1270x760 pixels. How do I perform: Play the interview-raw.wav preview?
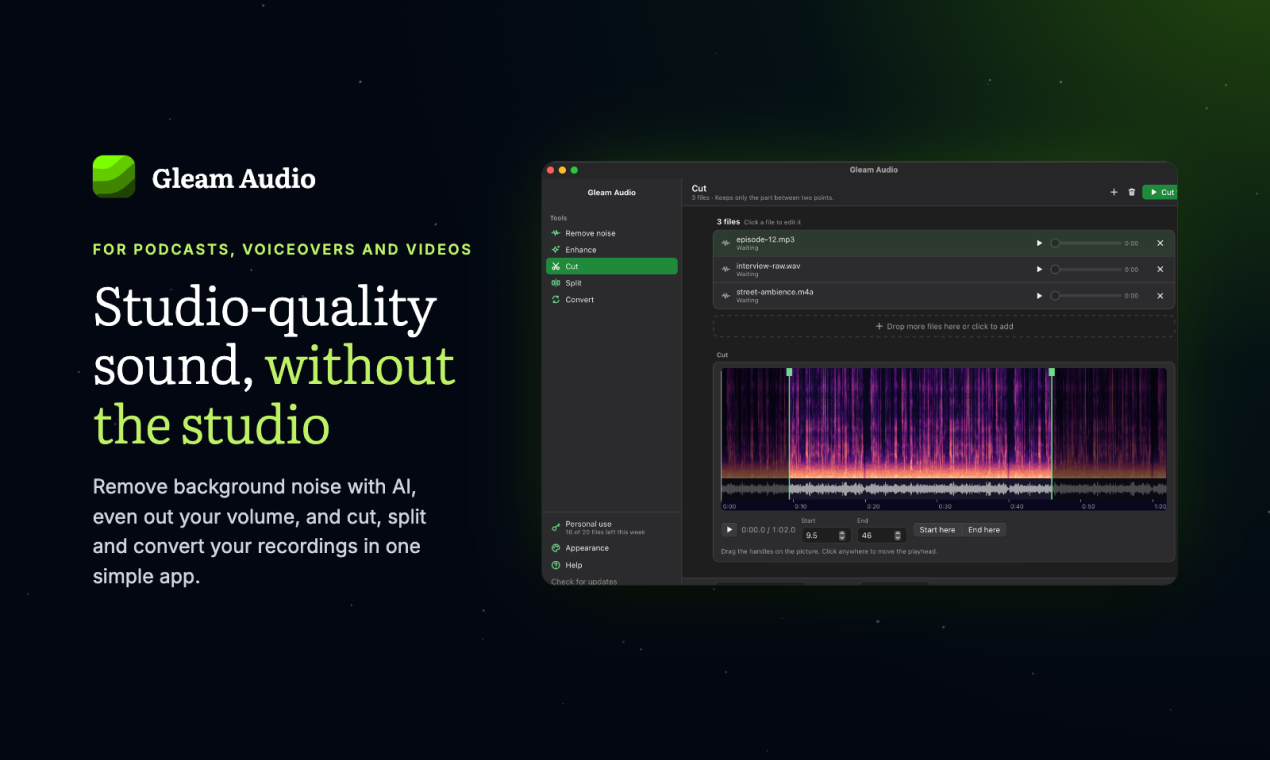point(1039,269)
